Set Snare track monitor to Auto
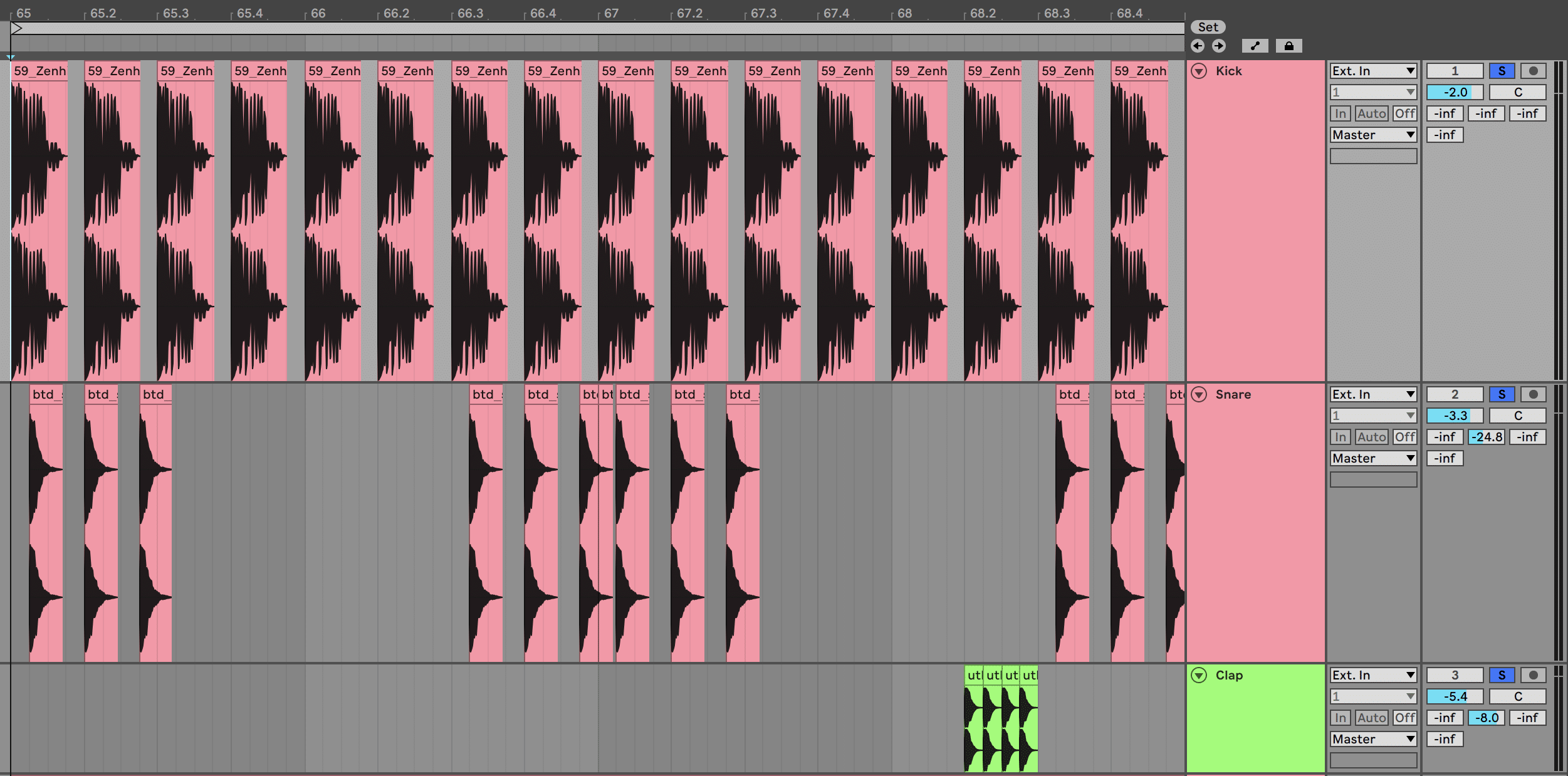1568x776 pixels. 1372,437
